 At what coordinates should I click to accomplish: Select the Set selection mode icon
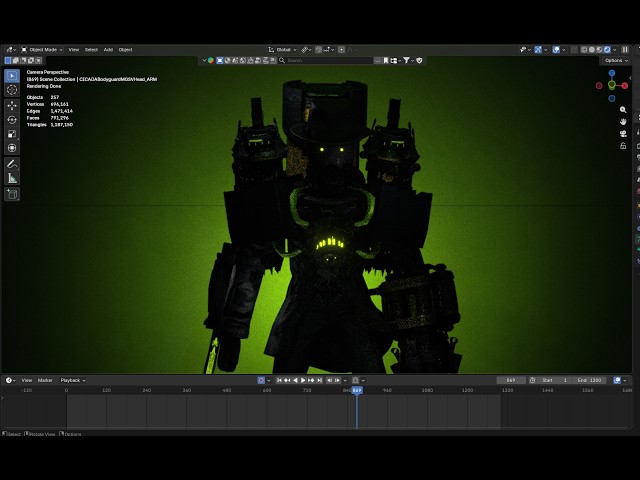pos(8,60)
